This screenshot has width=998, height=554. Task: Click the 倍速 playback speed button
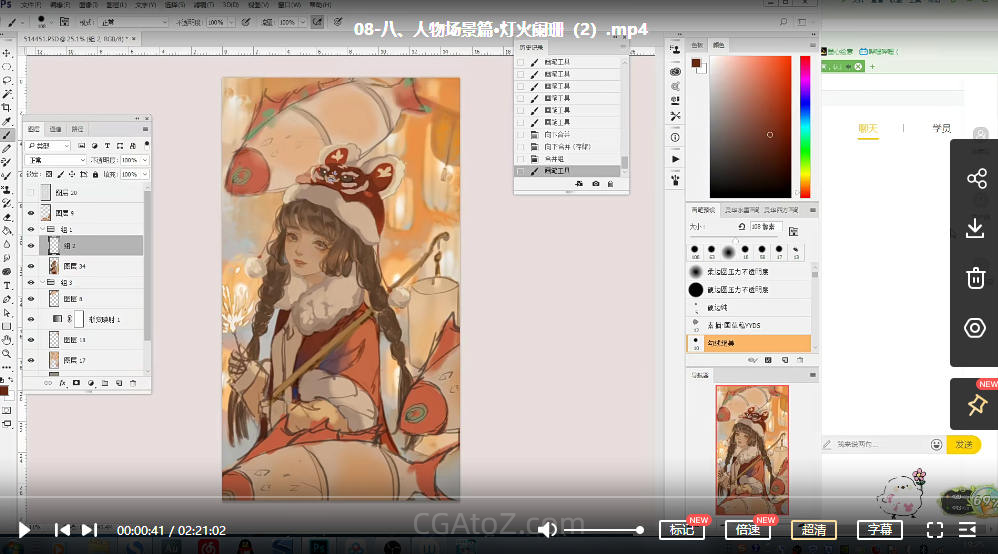(x=748, y=530)
